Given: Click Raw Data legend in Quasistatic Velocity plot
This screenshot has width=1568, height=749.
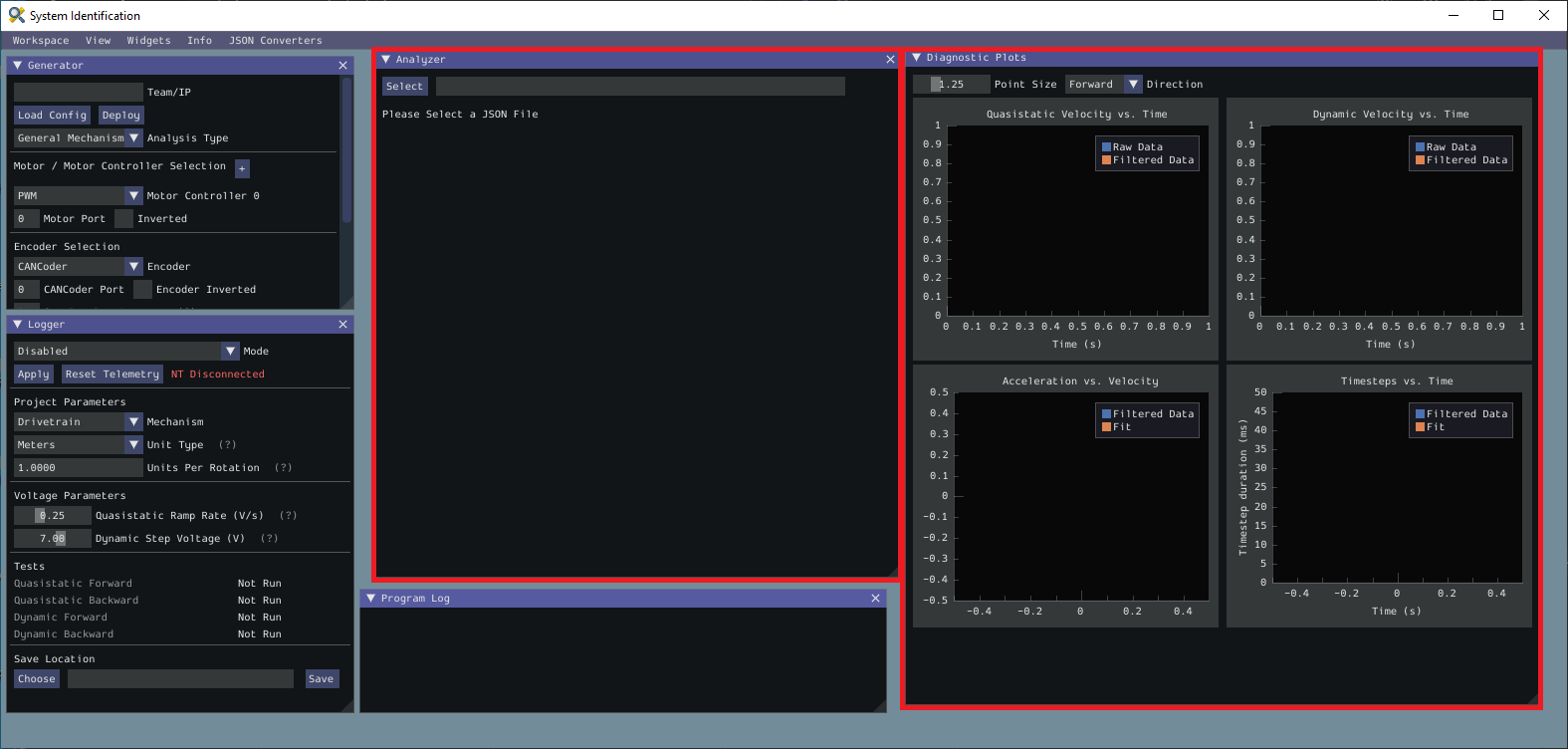Looking at the screenshot, I should (x=1133, y=147).
